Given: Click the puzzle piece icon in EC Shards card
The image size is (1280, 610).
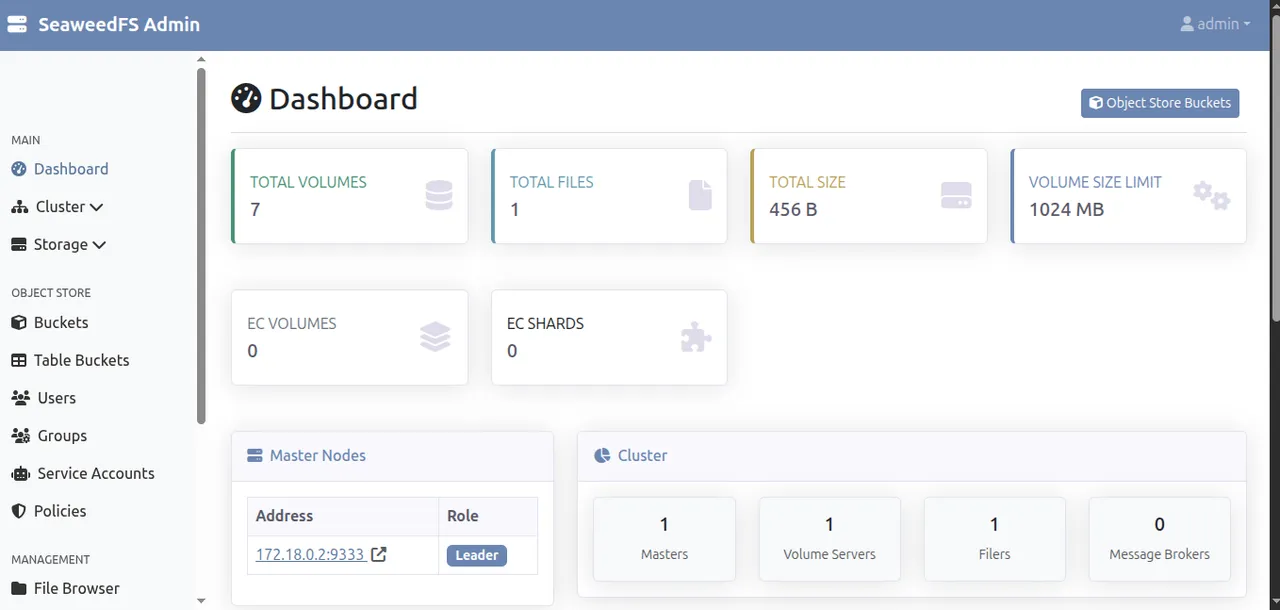Looking at the screenshot, I should coord(696,337).
